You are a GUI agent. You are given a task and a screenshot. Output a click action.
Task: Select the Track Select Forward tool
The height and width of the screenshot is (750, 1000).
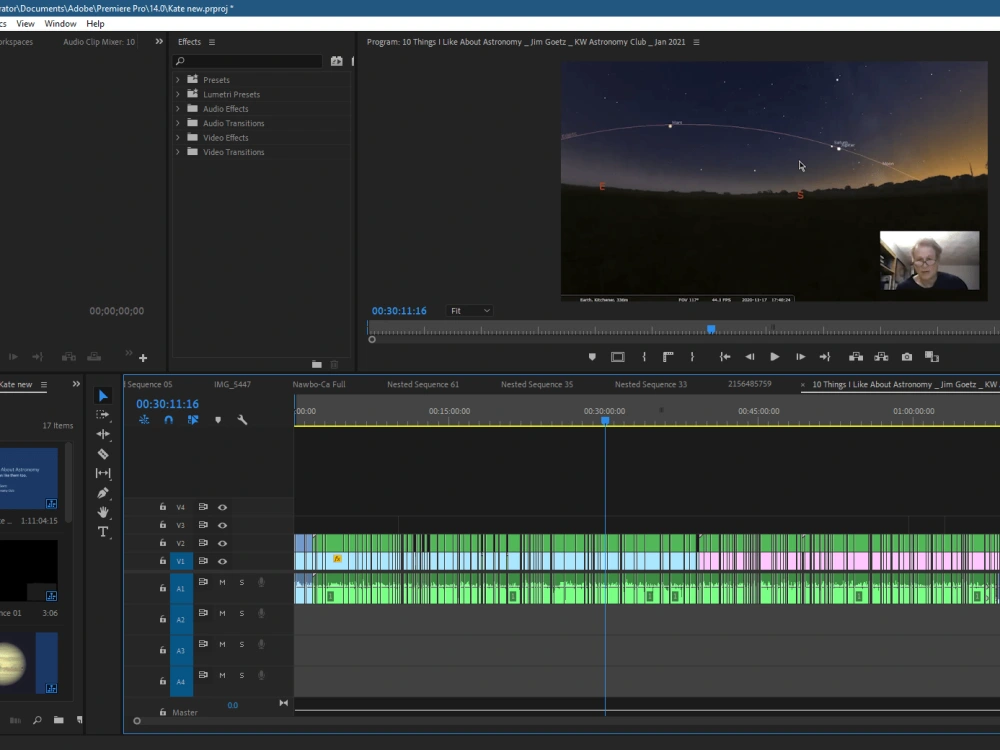coord(103,415)
